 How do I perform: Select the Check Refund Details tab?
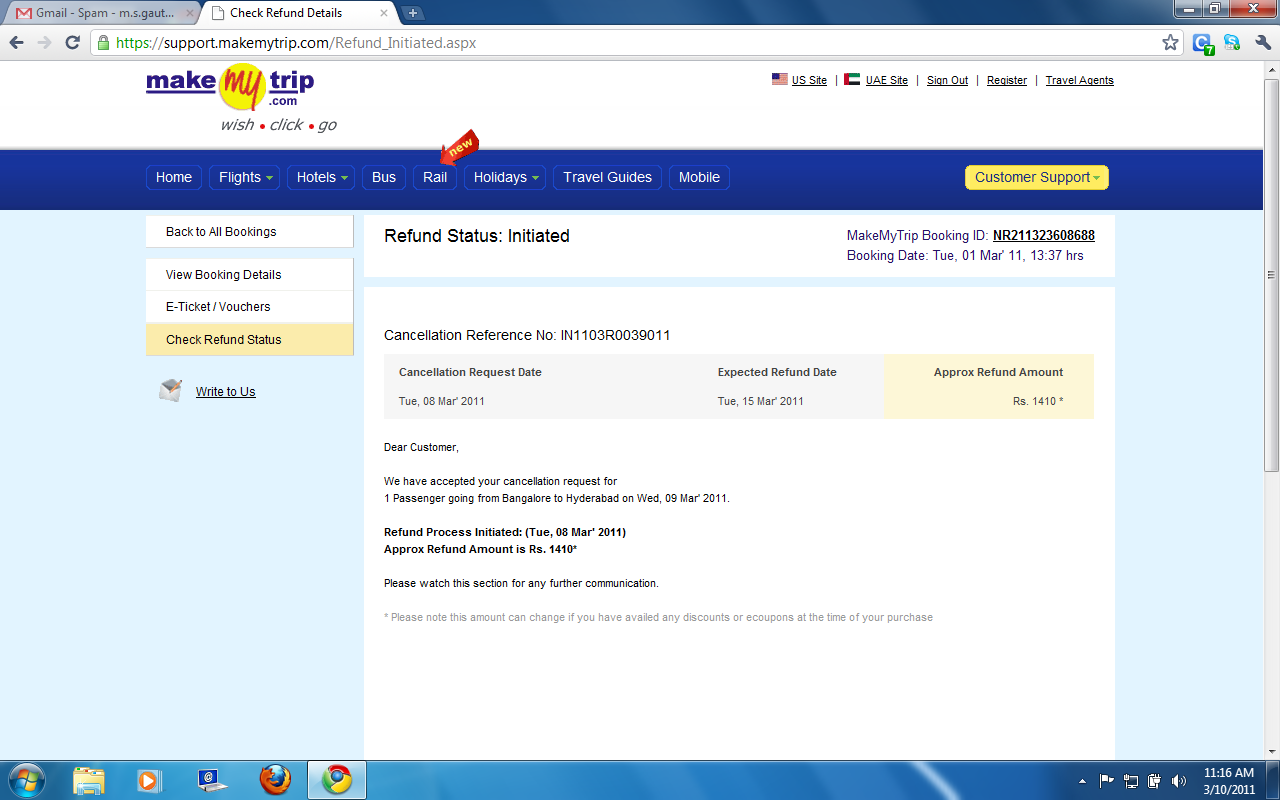click(300, 14)
